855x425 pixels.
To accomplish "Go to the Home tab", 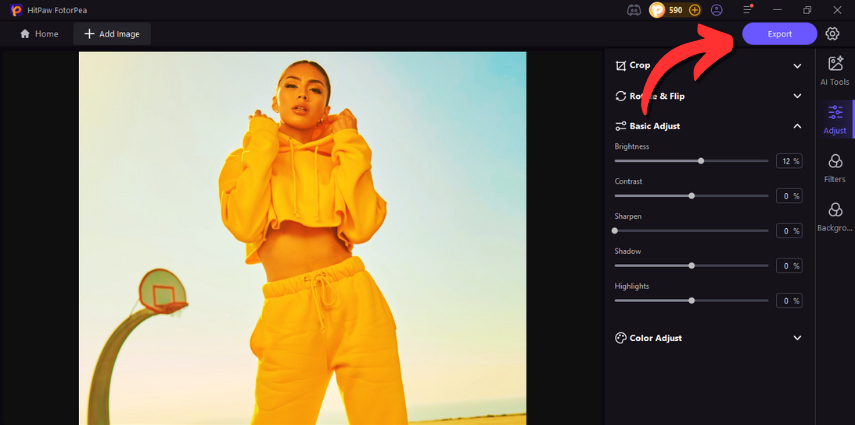I will [x=39, y=34].
